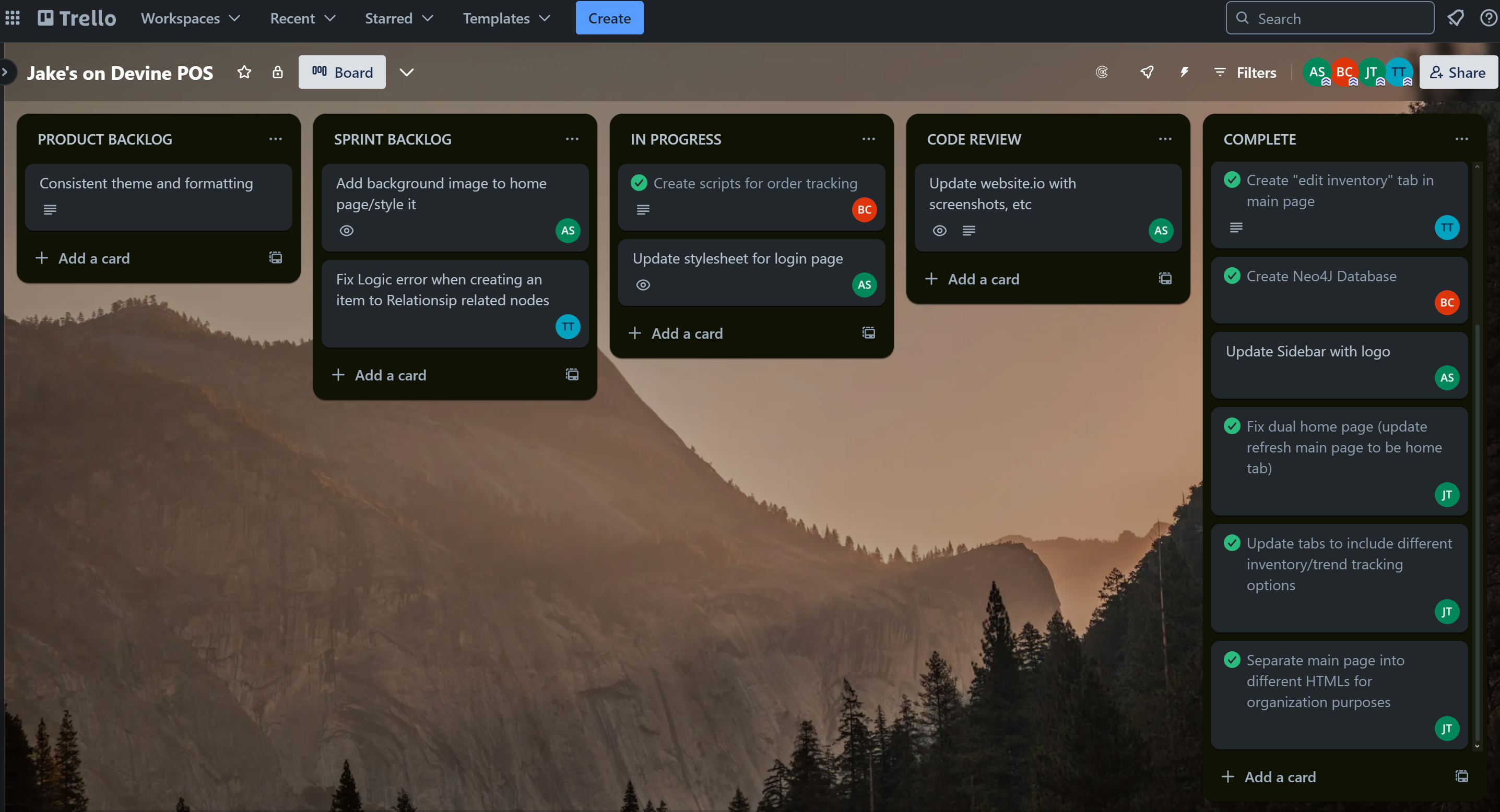Uncheck complete on Create scripts for order tracking
The height and width of the screenshot is (812, 1500).
639,183
